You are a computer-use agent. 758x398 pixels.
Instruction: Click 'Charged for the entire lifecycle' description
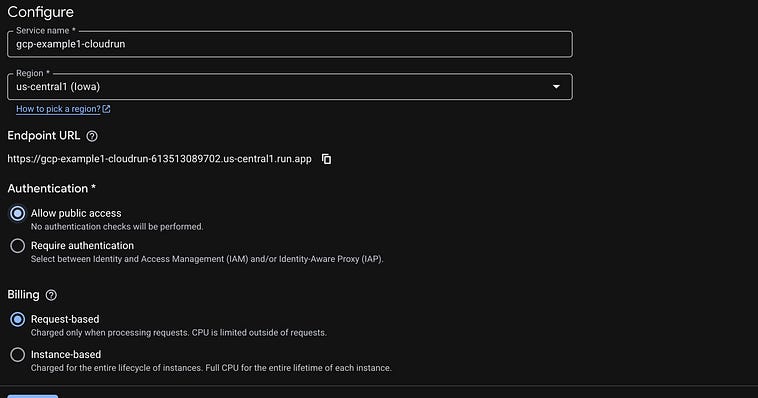[x=211, y=368]
